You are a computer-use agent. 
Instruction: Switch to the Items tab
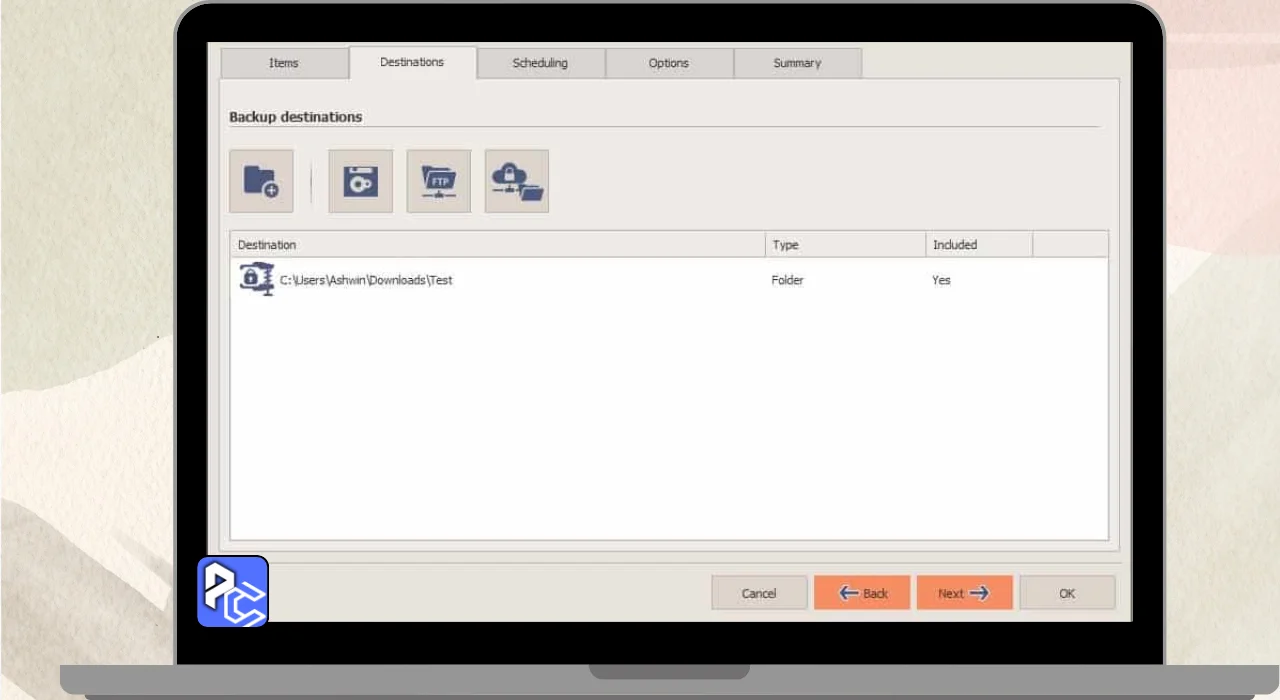tap(284, 63)
